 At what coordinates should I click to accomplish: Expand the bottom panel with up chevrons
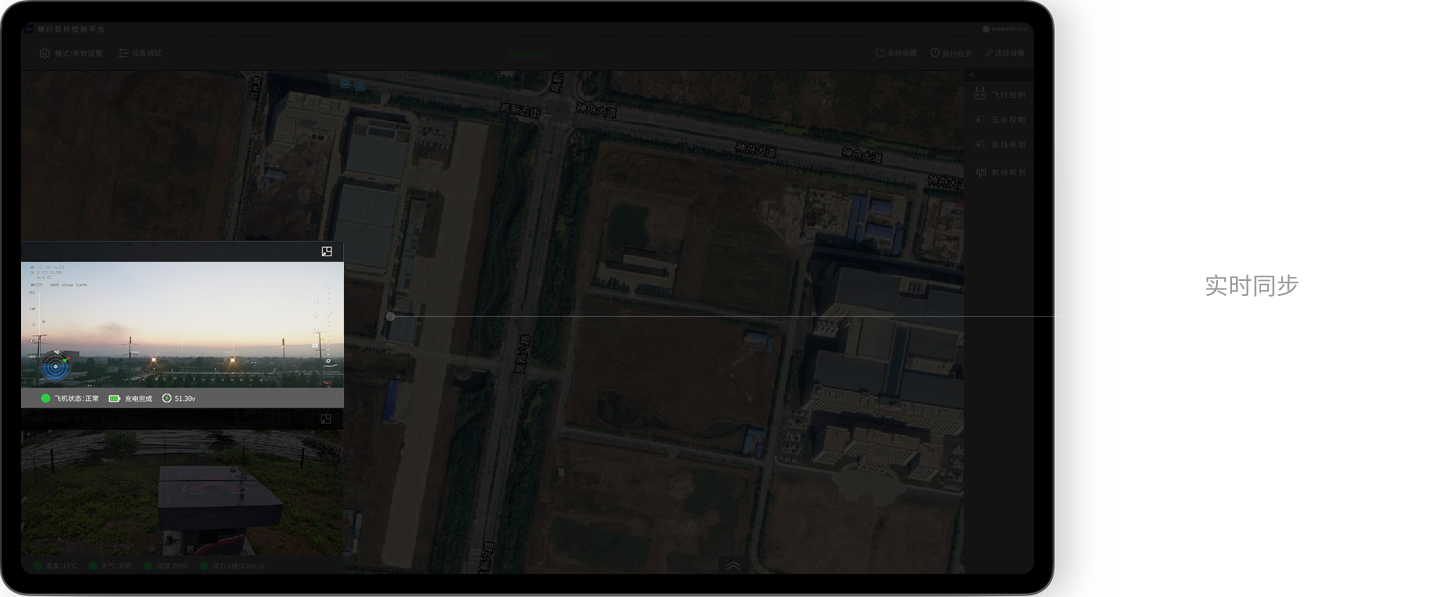pyautogui.click(x=733, y=565)
